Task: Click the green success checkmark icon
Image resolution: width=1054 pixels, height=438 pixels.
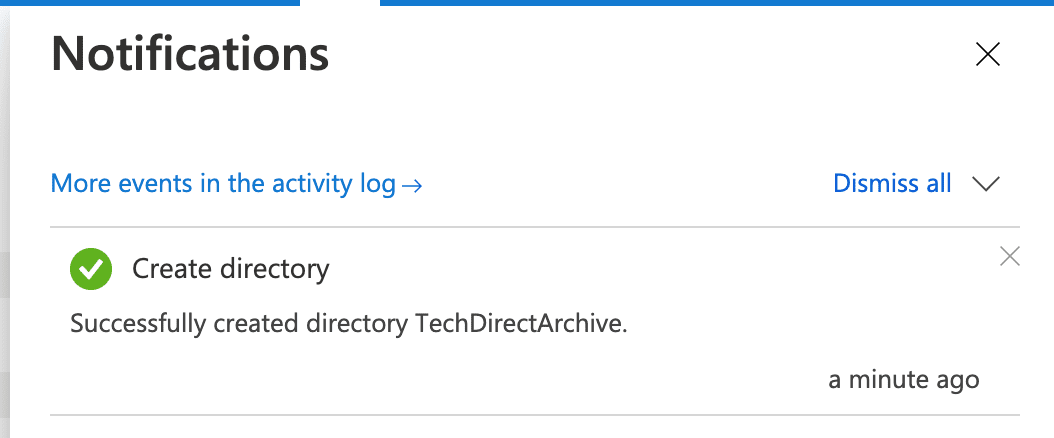Action: [91, 268]
